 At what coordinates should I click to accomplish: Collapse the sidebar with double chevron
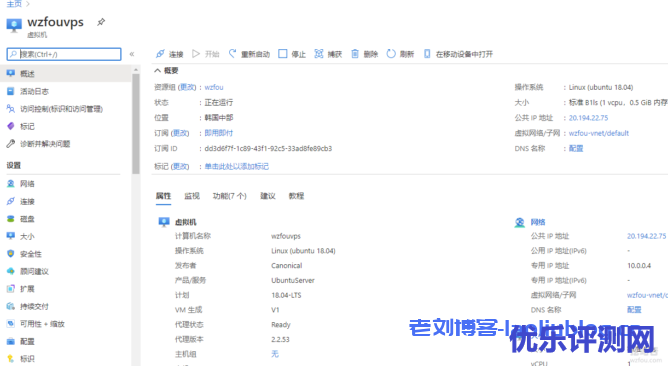tap(132, 54)
